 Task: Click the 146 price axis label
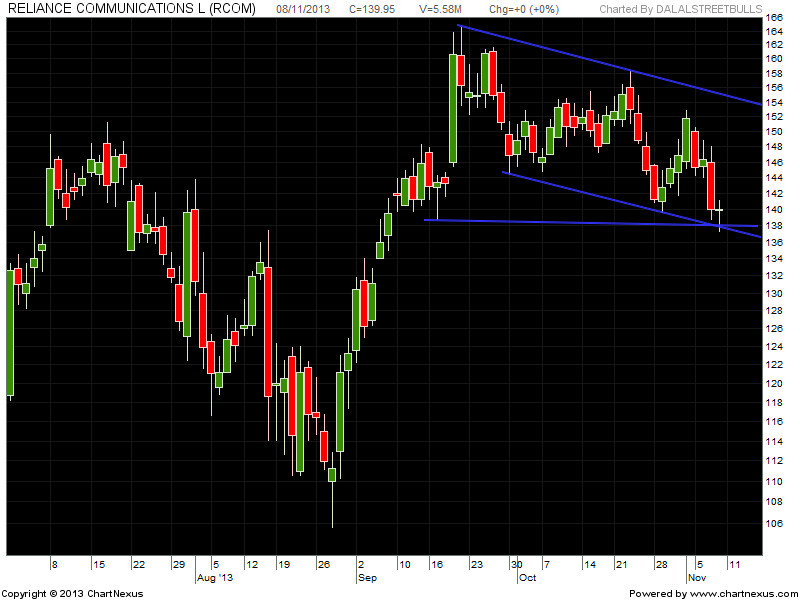click(x=774, y=163)
